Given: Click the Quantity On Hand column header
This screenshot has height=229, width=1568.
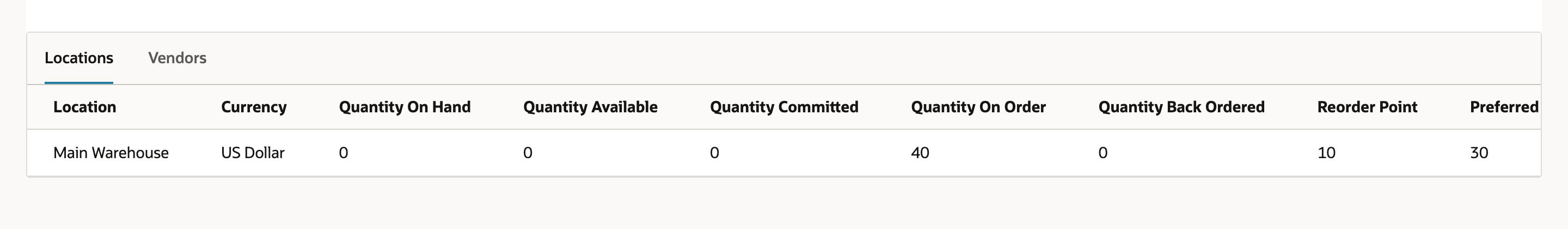Looking at the screenshot, I should tap(405, 107).
